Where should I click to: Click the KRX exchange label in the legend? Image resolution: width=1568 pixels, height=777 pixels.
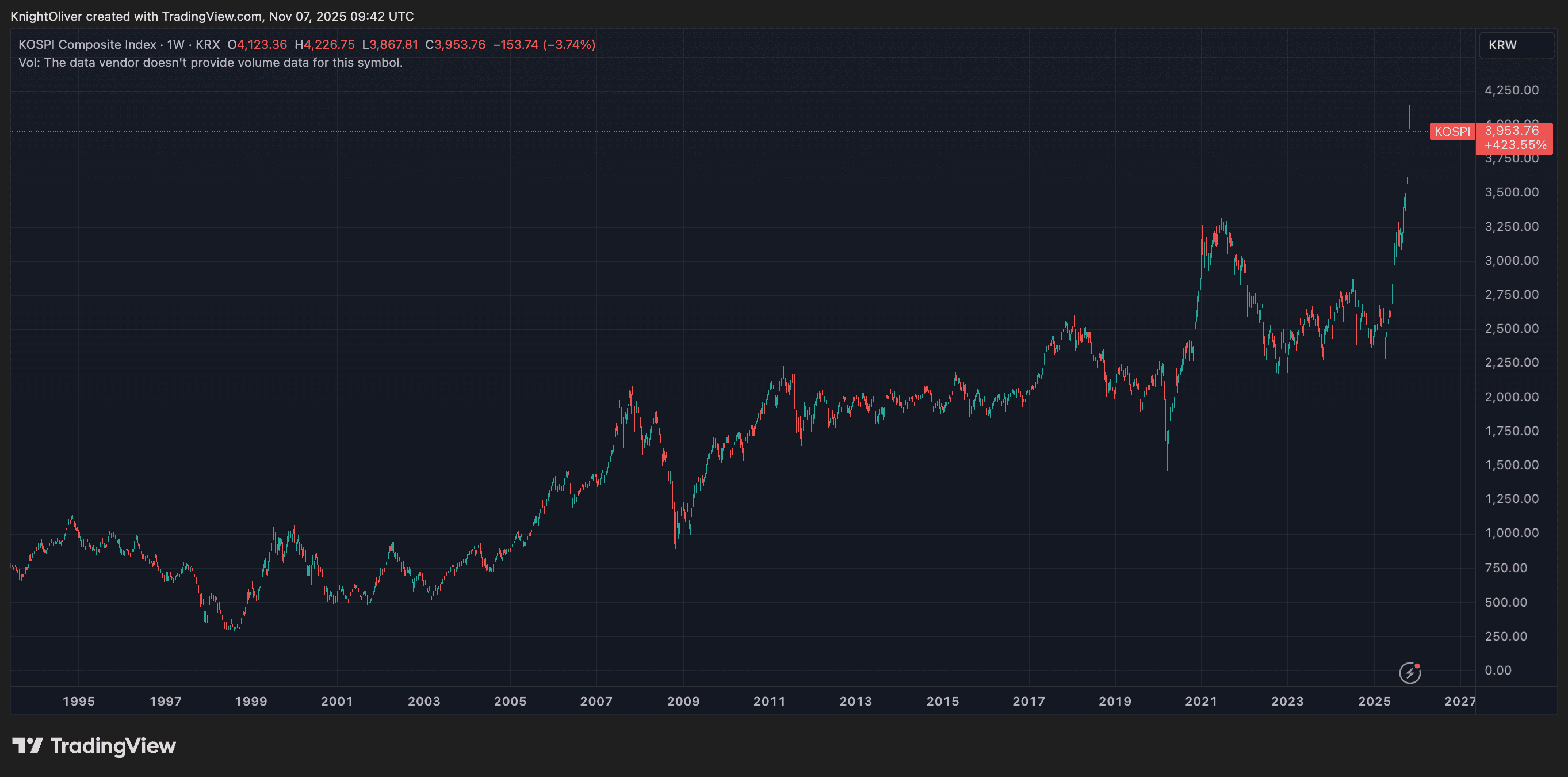tap(206, 44)
